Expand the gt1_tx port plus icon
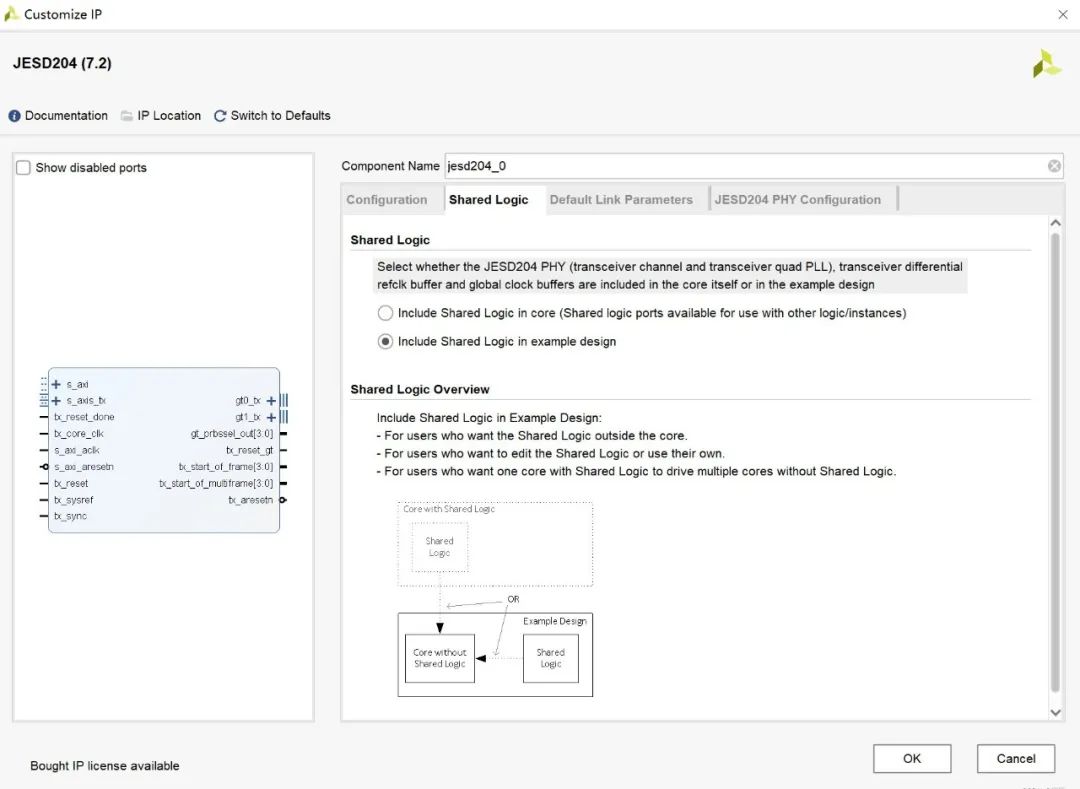 [271, 417]
